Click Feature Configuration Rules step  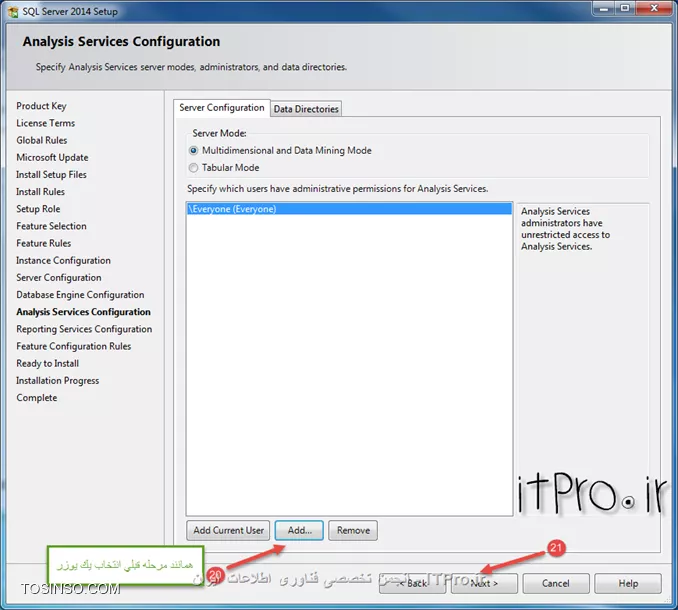[x=74, y=346]
